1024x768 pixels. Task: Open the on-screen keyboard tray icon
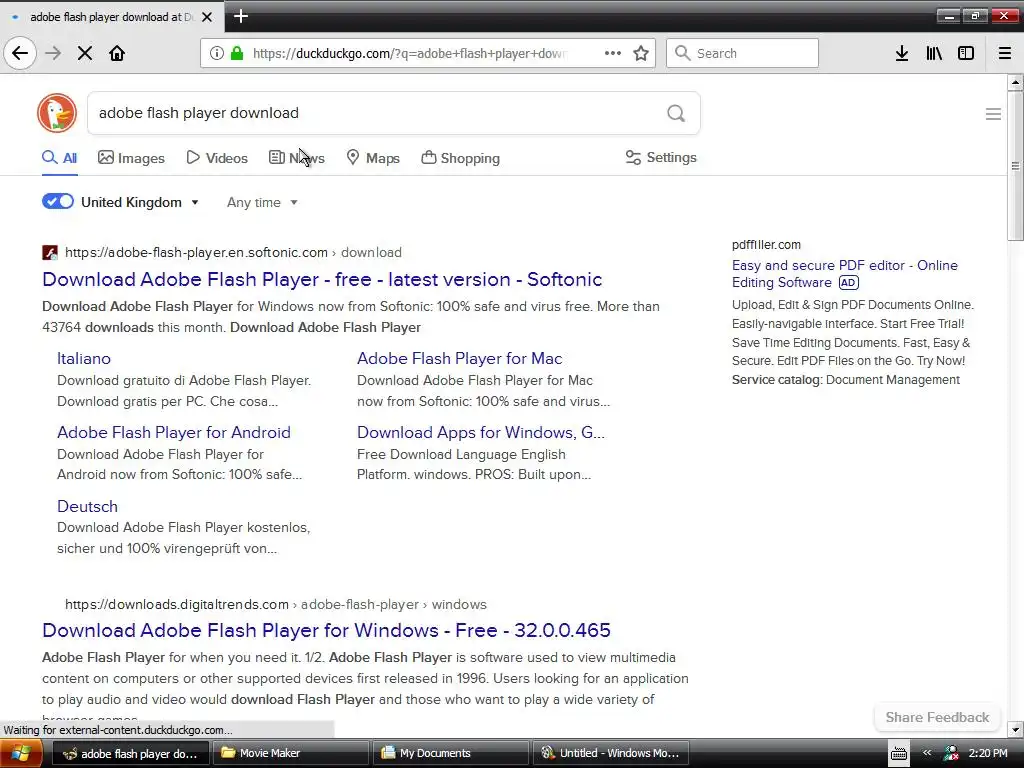tap(899, 754)
